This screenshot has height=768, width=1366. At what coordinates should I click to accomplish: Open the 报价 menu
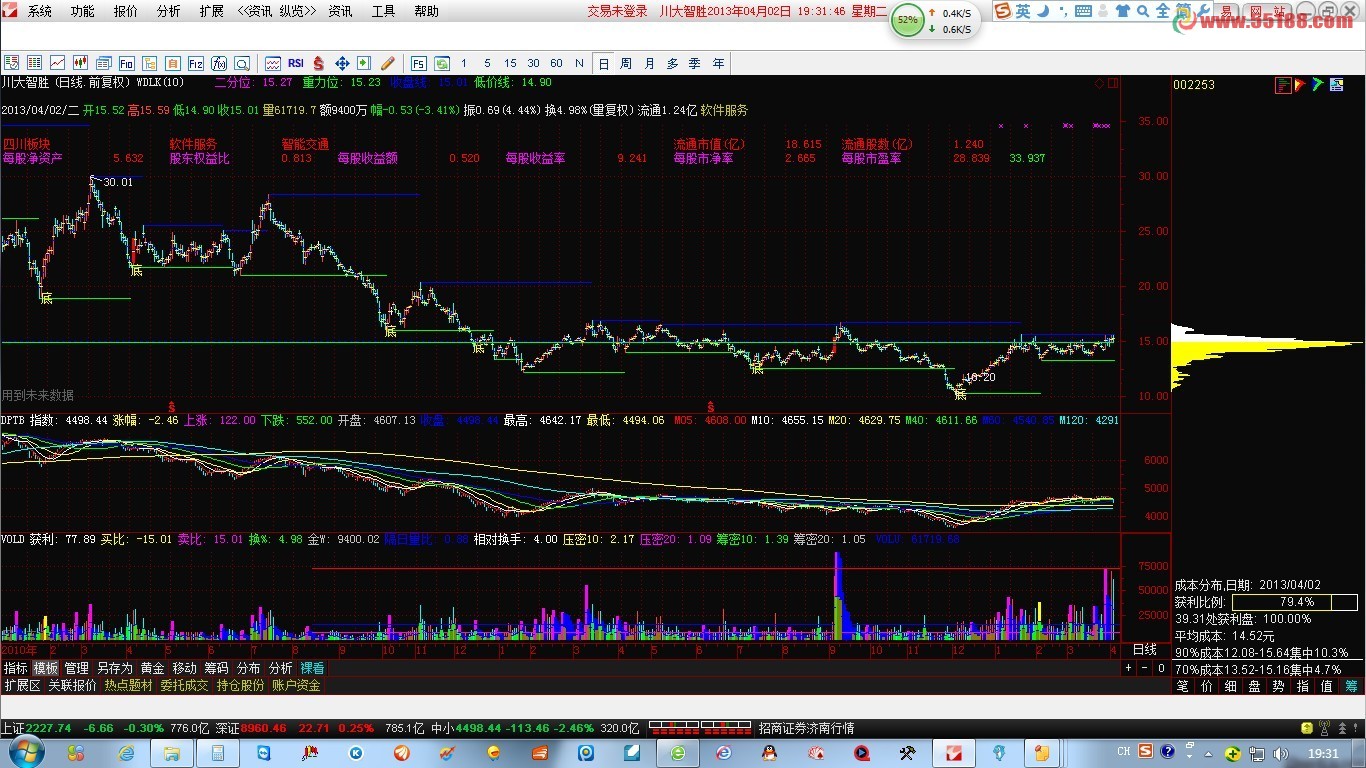click(126, 11)
